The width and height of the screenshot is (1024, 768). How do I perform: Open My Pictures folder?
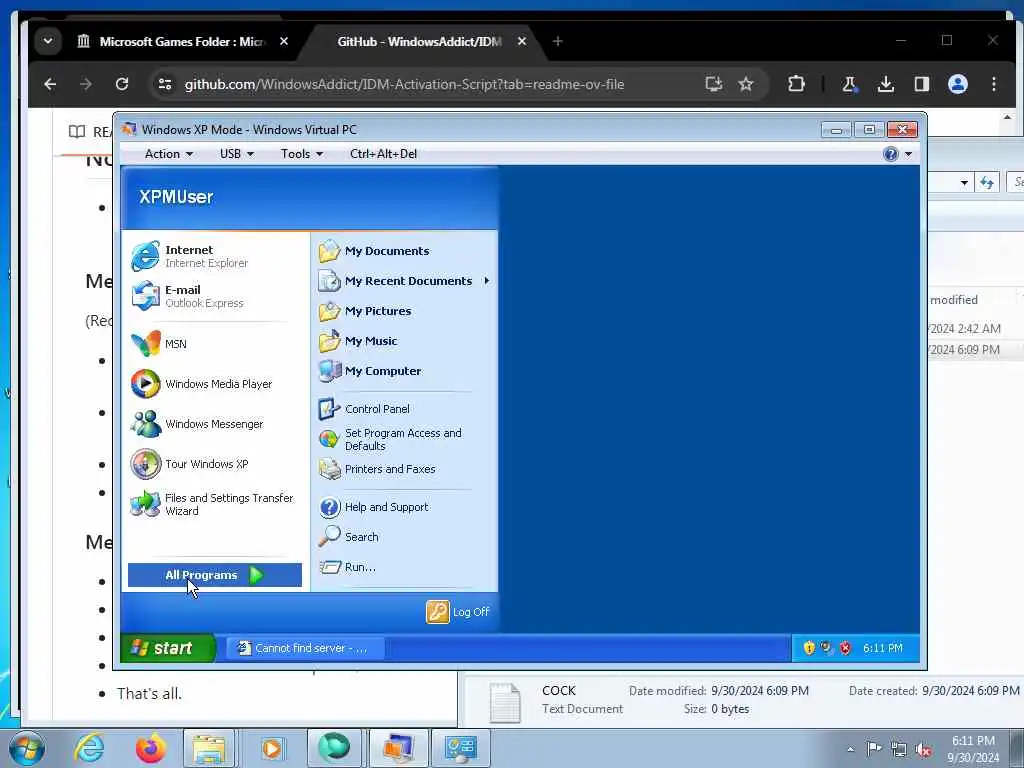[x=364, y=311]
